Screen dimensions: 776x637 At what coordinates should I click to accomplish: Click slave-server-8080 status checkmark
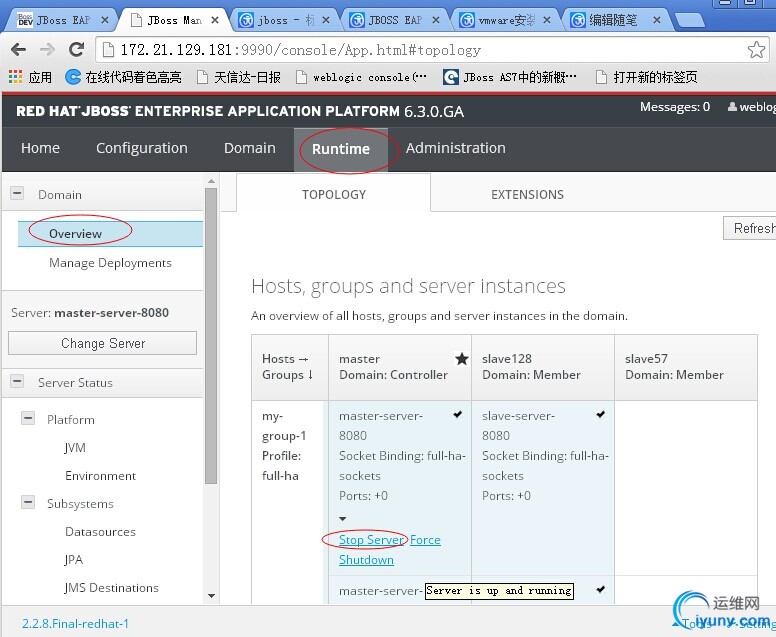[600, 414]
